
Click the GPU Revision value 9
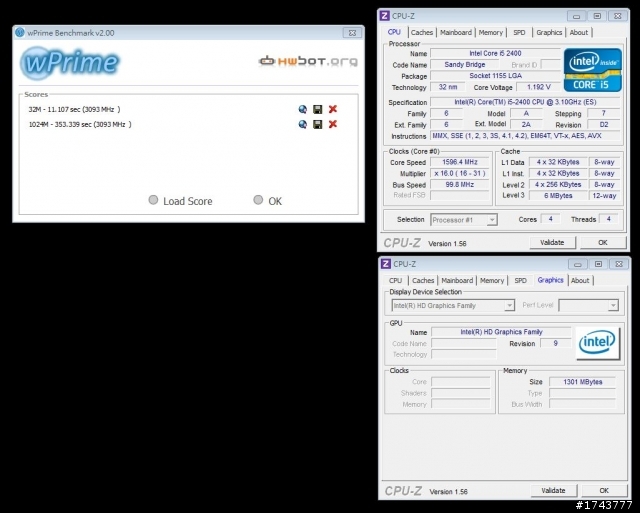click(x=555, y=343)
